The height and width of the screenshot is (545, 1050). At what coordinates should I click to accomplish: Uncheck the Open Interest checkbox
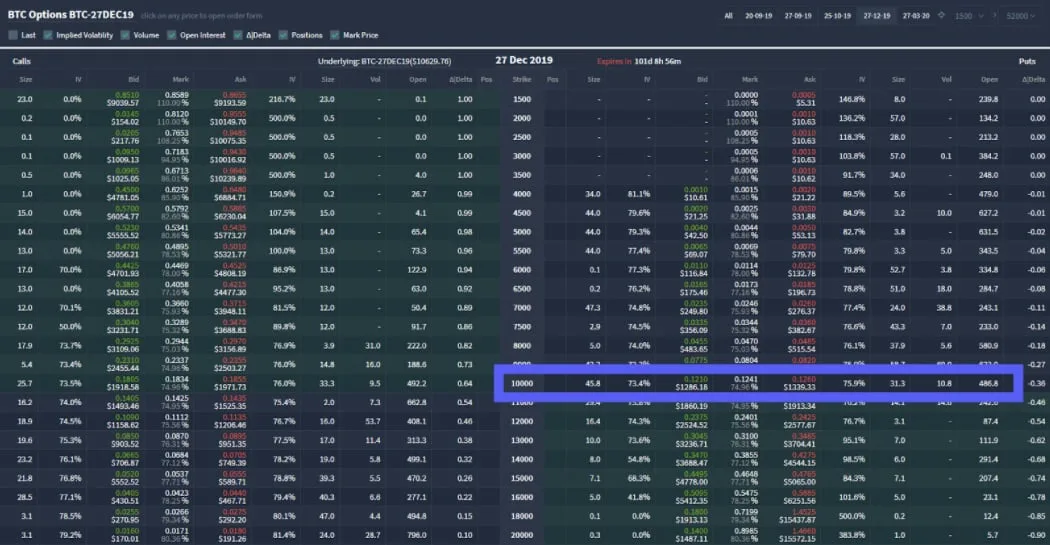pos(171,35)
